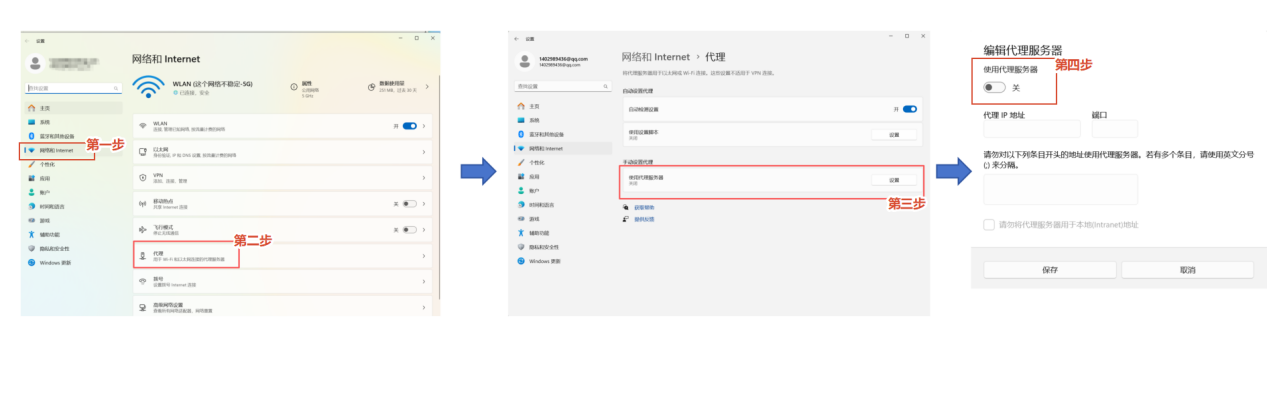Viewport: 1267px width, 402px height.
Task: Click the 提供反馈 feedback icon in 代理 window
Action: (x=626, y=218)
